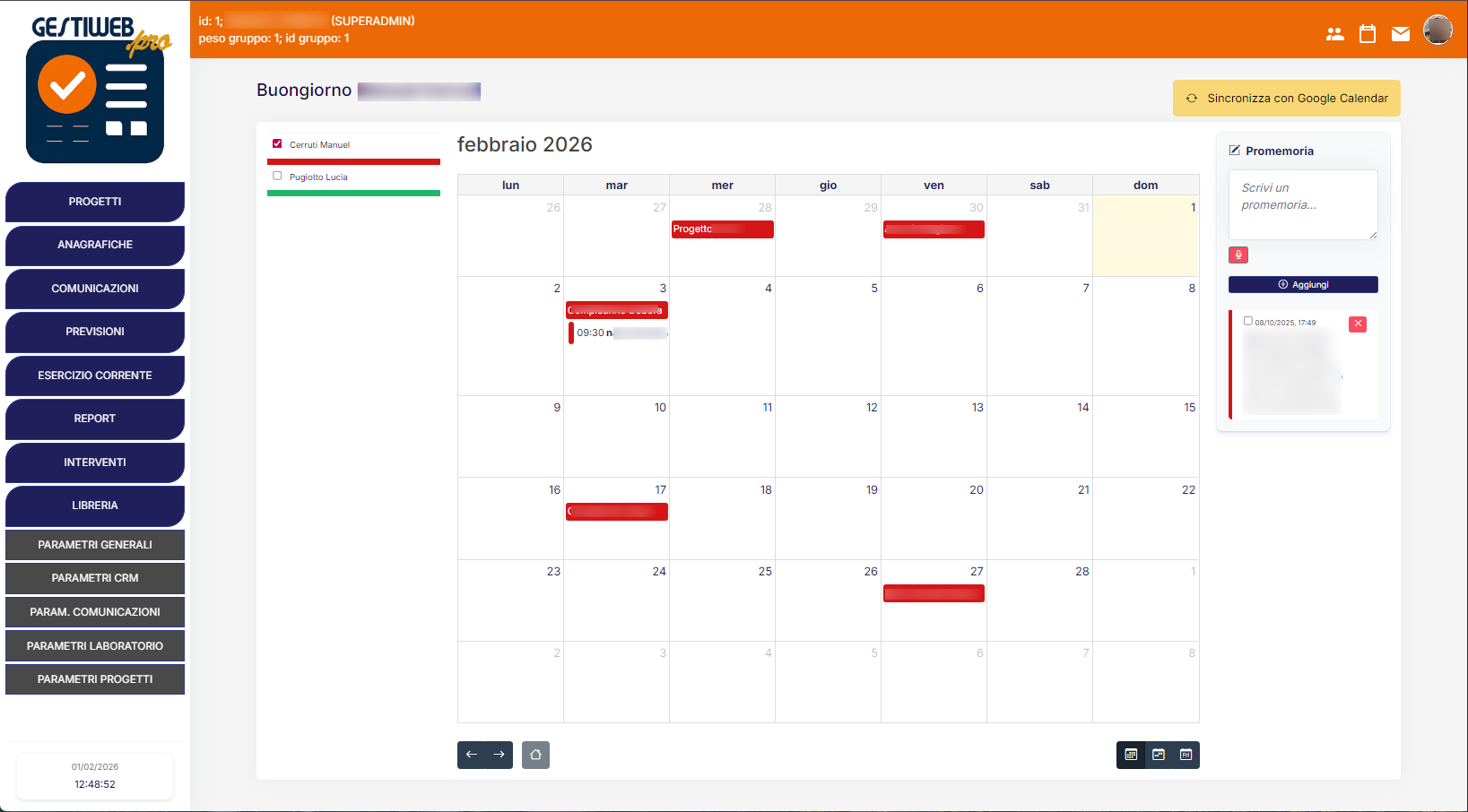Open the mail envelope icon
Image resolution: width=1468 pixels, height=812 pixels.
tap(1400, 34)
